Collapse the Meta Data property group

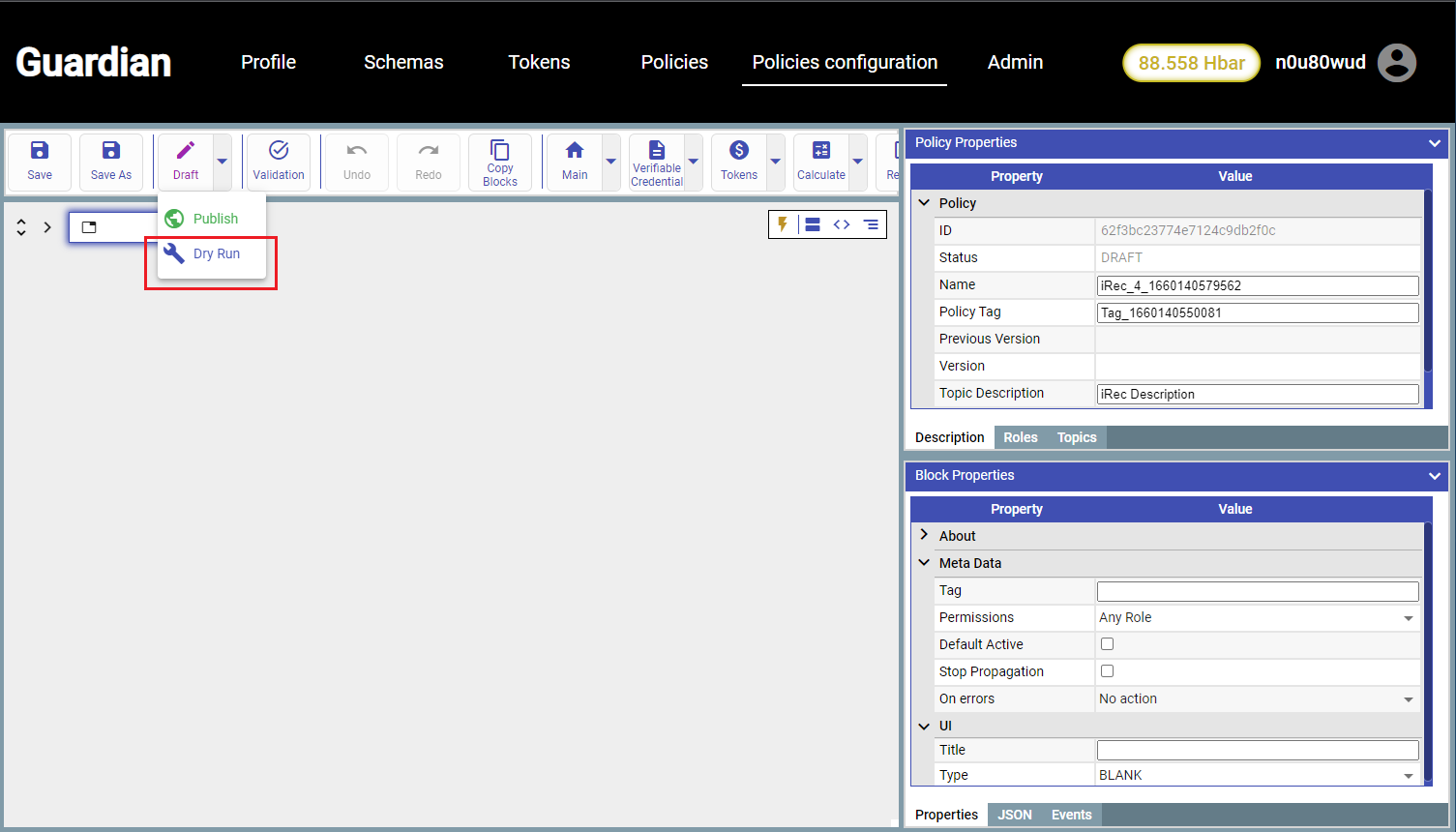point(924,562)
